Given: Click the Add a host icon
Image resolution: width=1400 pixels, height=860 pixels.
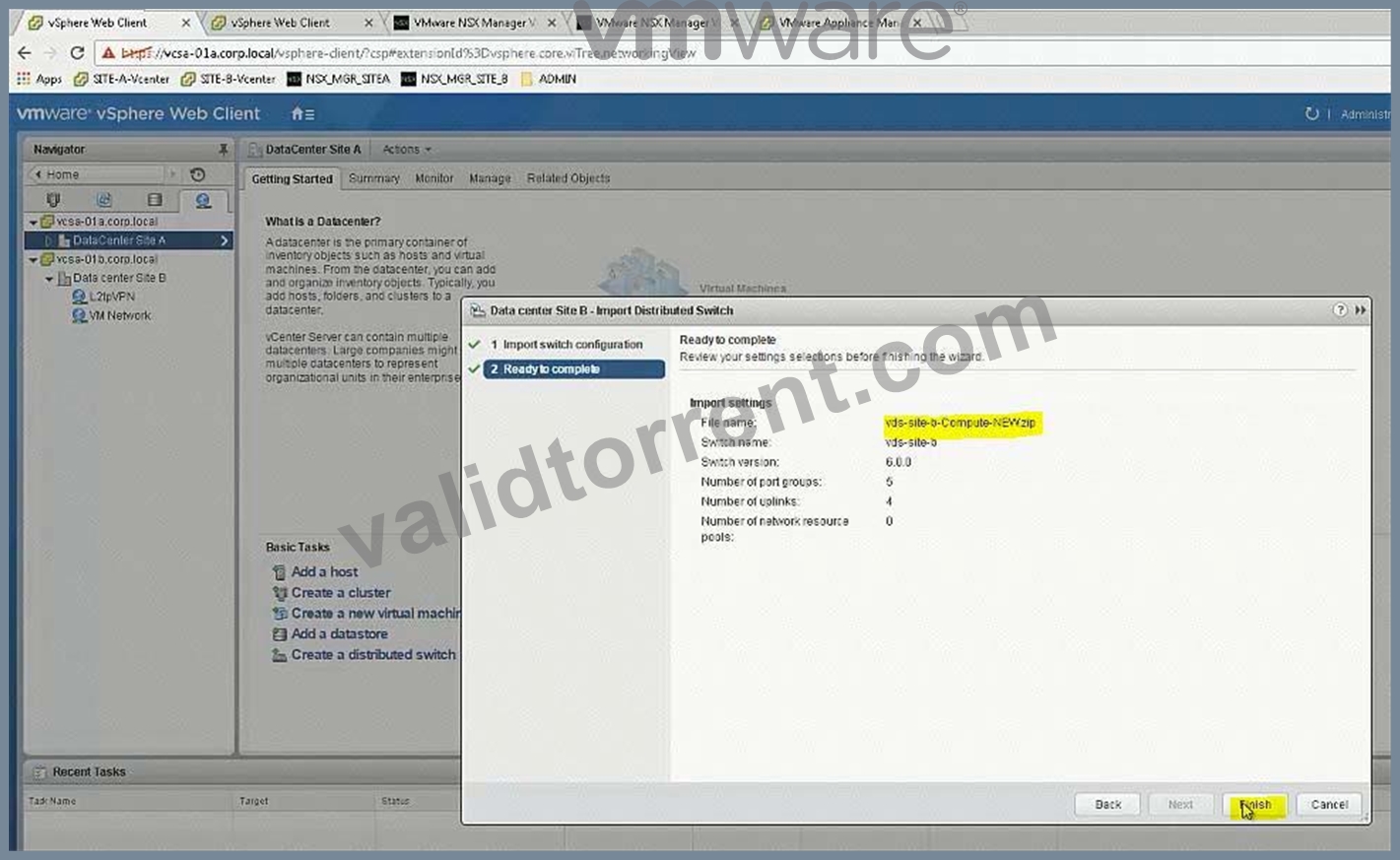Looking at the screenshot, I should click(280, 572).
